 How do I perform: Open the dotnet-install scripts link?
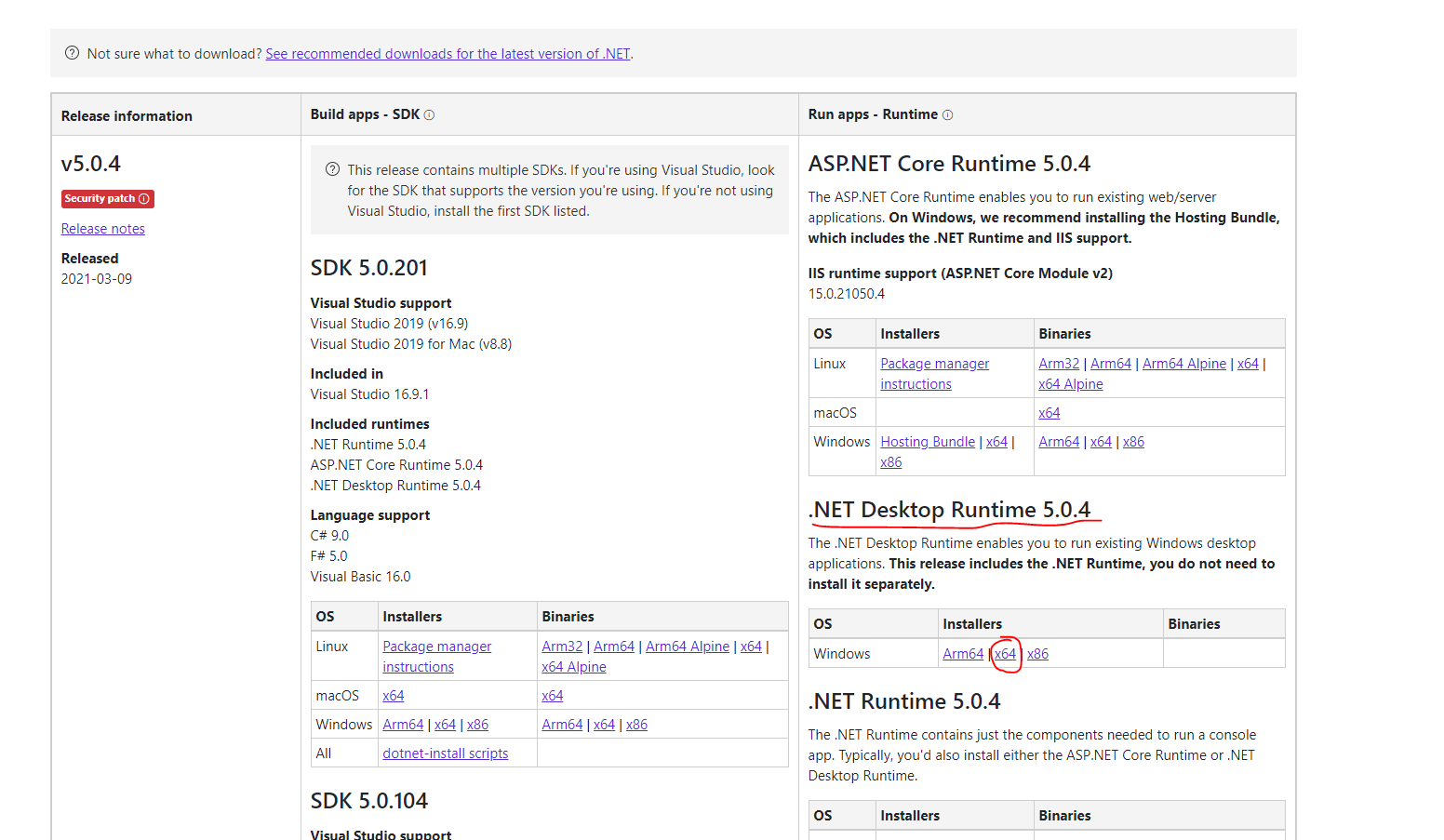point(446,753)
